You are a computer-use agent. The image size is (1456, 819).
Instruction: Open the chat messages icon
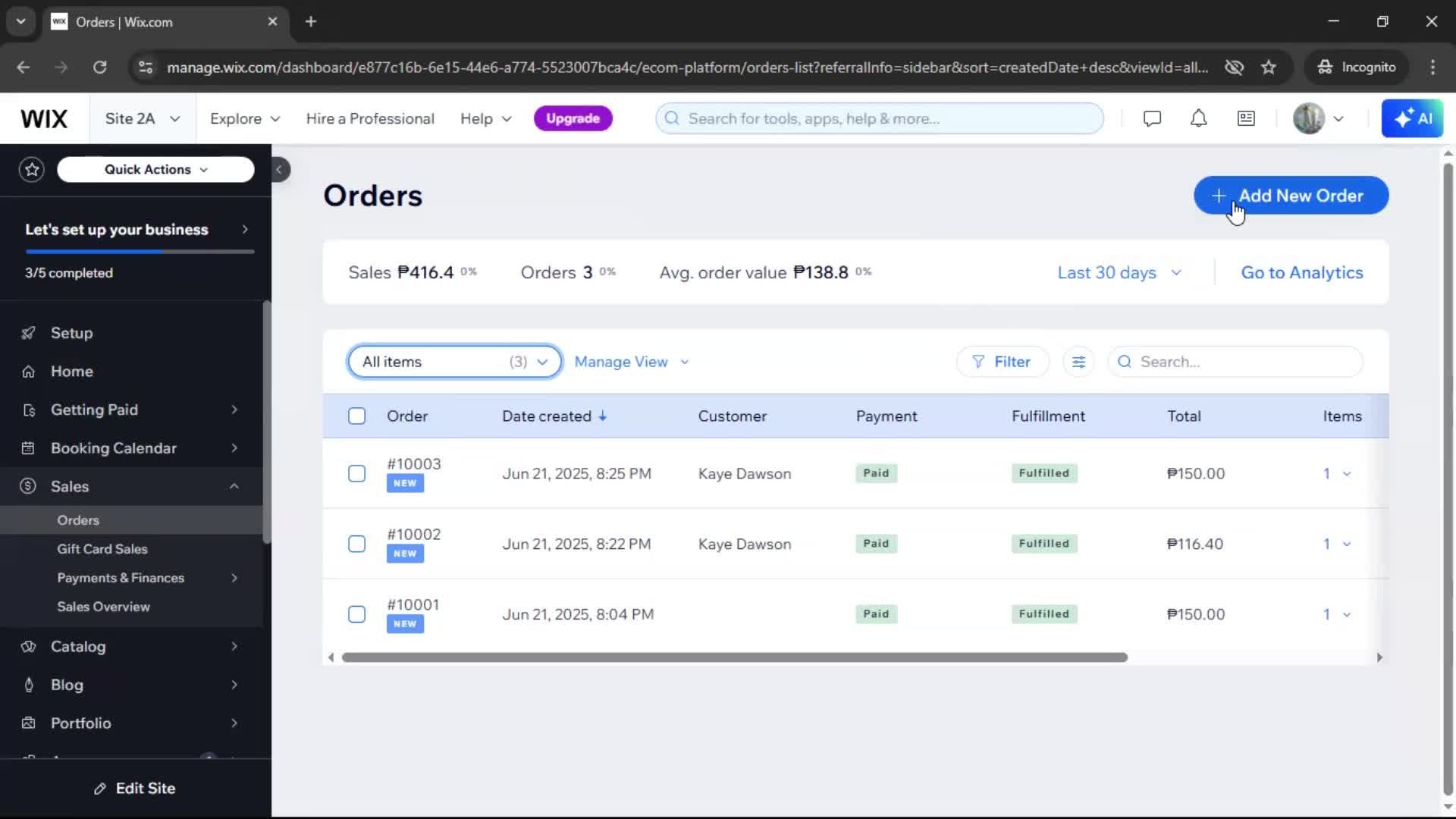coord(1152,119)
